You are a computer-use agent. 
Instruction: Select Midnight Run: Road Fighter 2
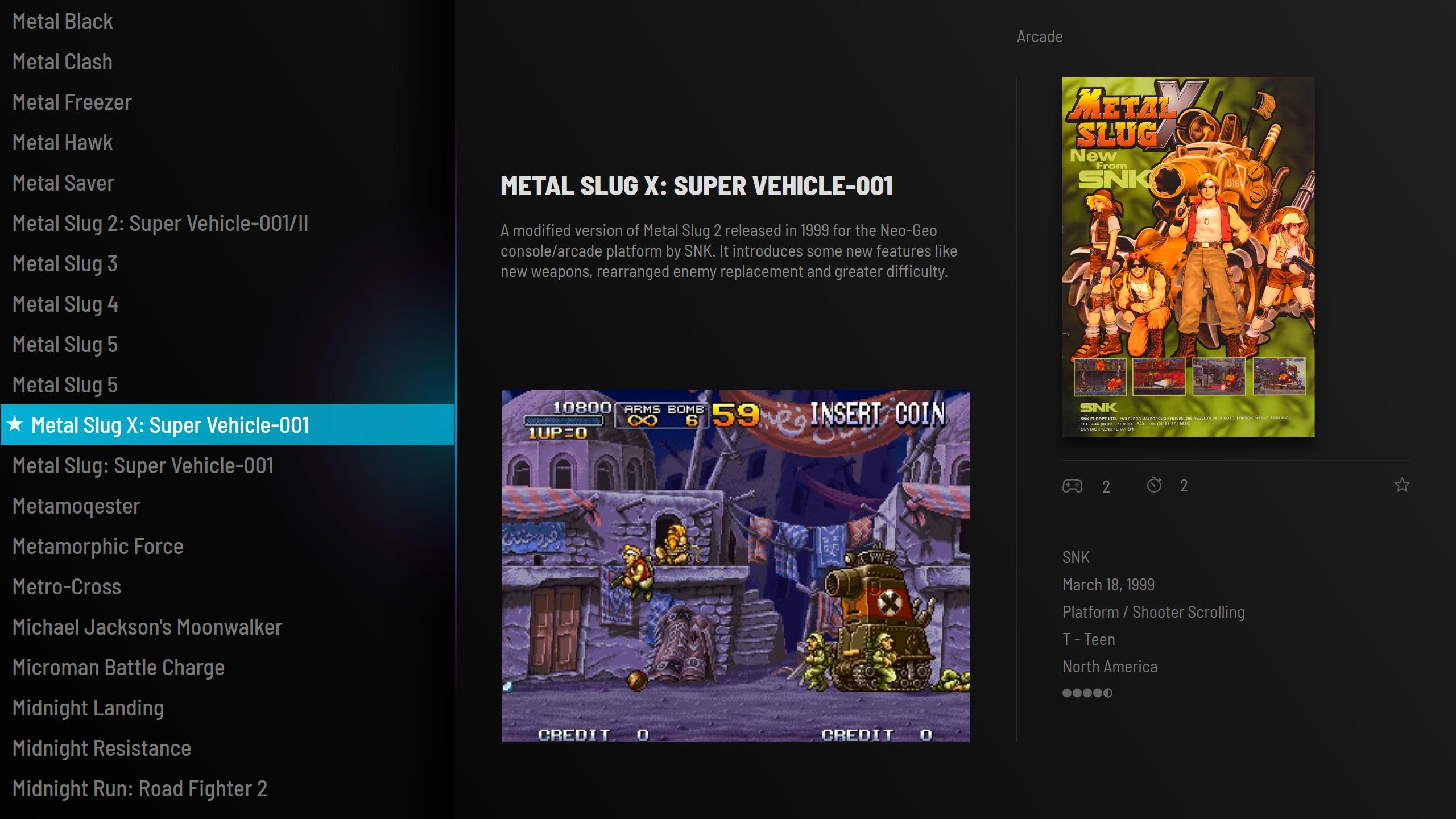click(x=227, y=789)
